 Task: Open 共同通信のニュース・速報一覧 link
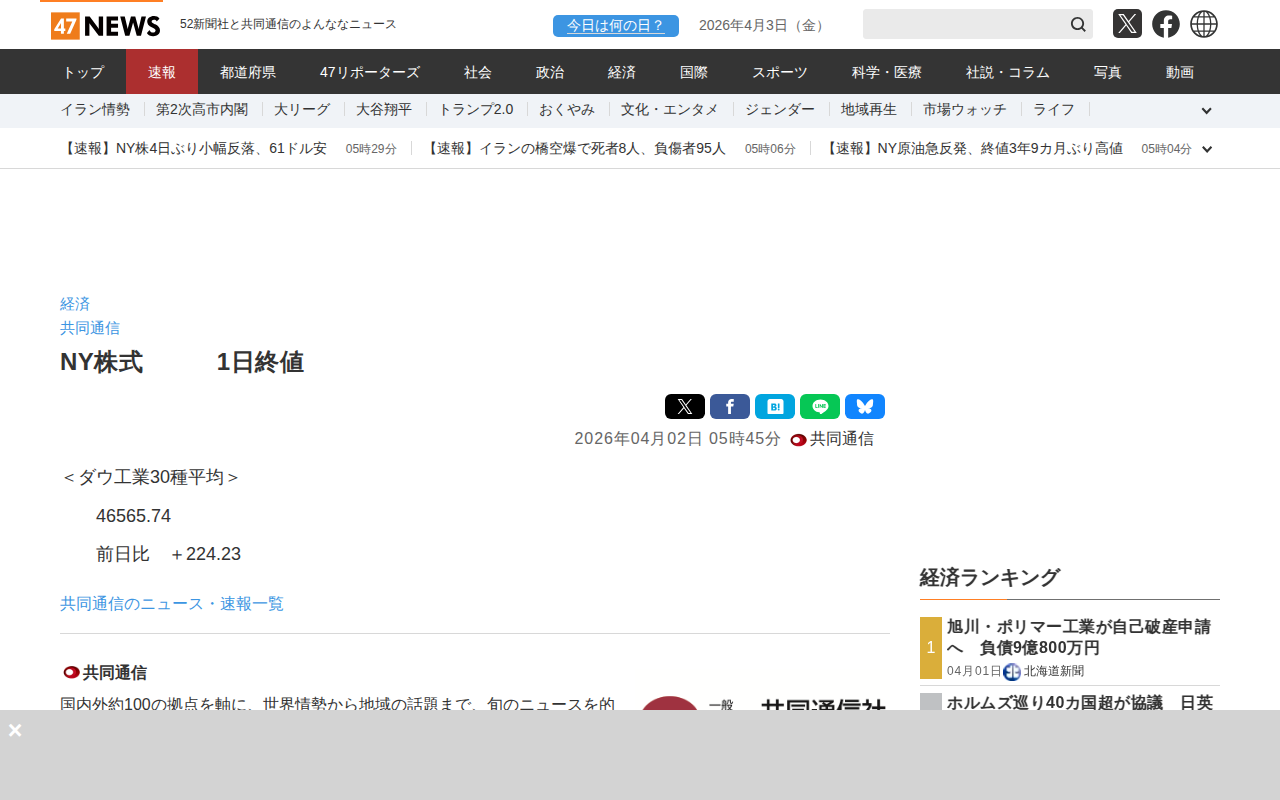(x=172, y=604)
